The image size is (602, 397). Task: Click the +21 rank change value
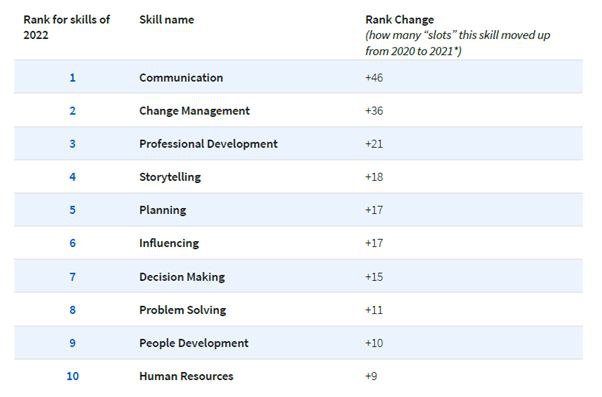pyautogui.click(x=374, y=144)
